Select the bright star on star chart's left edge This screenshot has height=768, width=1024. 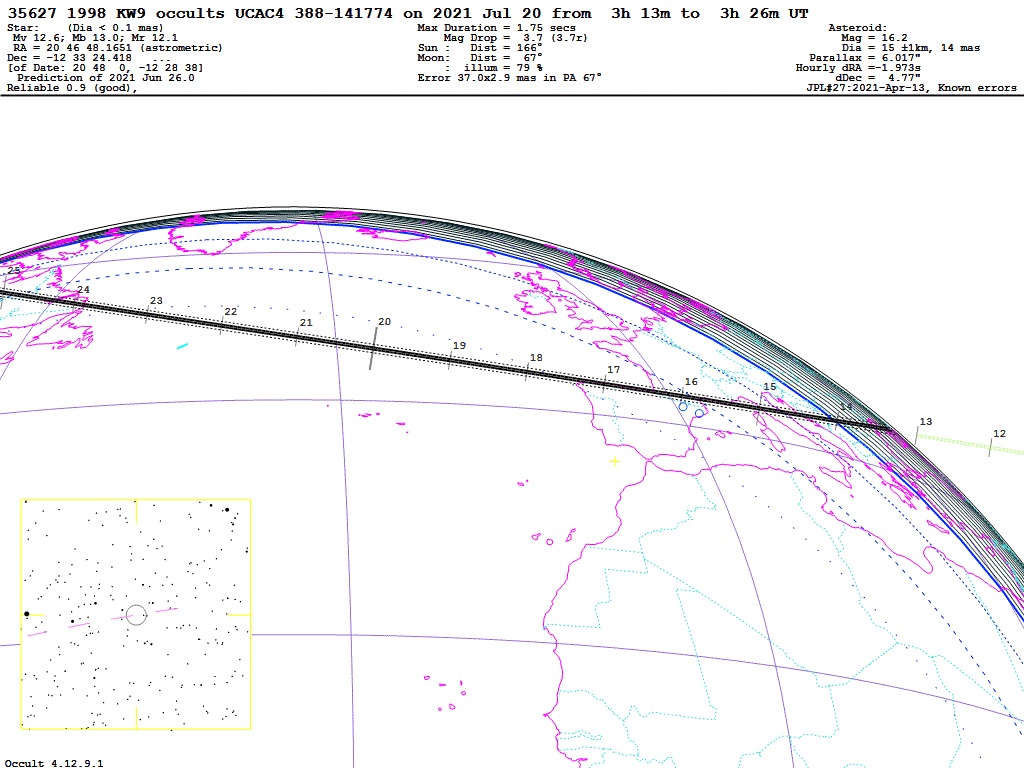point(27,614)
